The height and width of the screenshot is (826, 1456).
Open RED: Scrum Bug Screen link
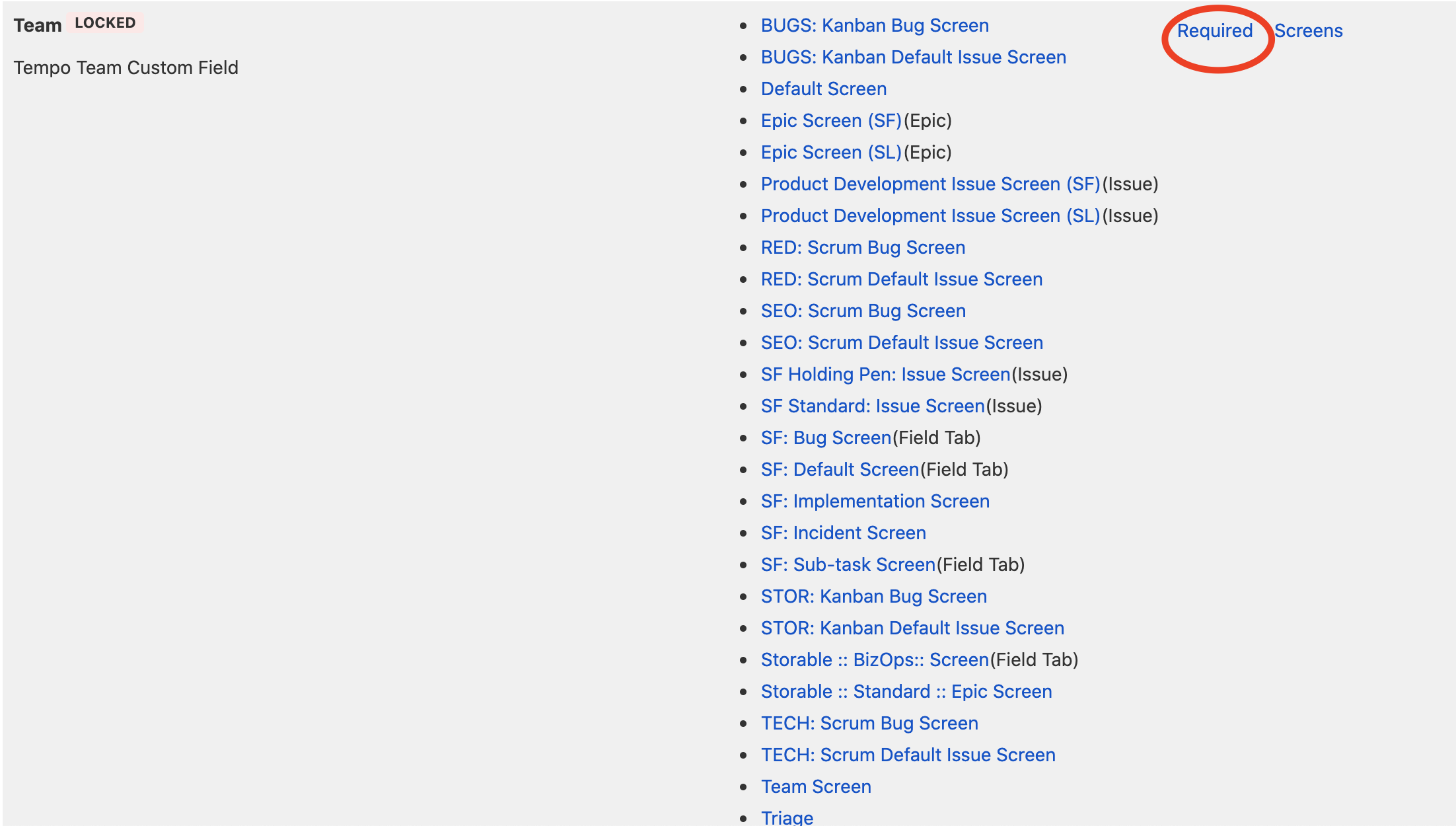click(863, 248)
